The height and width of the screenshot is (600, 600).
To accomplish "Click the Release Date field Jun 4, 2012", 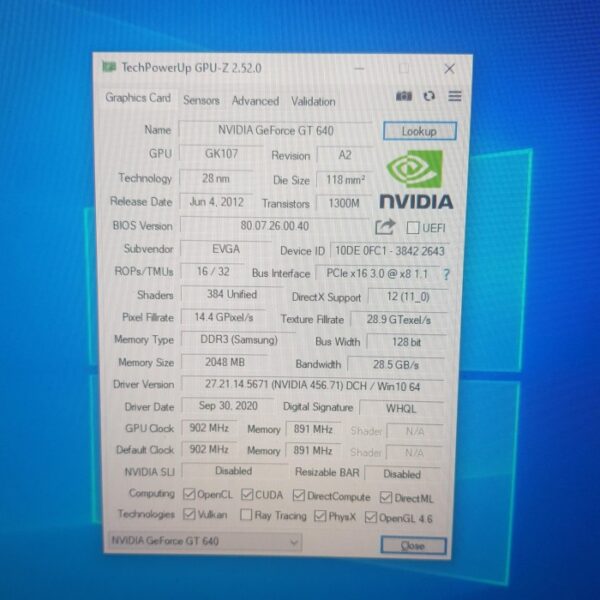I will point(217,202).
